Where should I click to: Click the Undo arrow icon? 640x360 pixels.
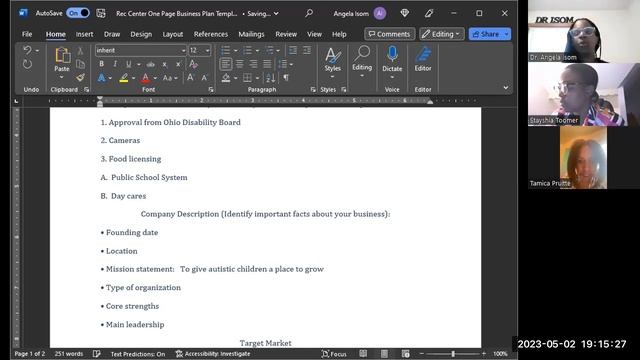click(27, 50)
